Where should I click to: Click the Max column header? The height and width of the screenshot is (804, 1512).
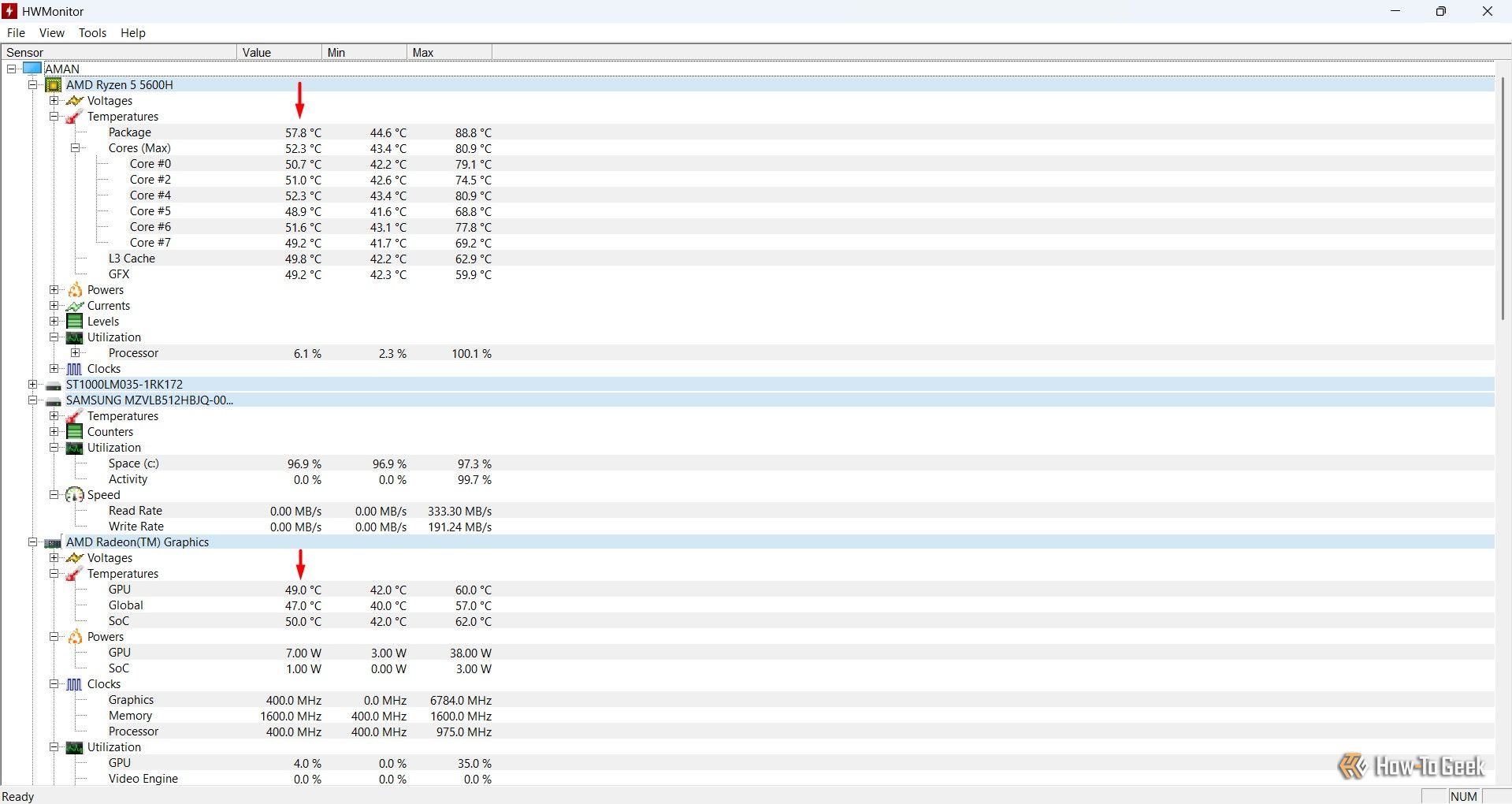(449, 53)
